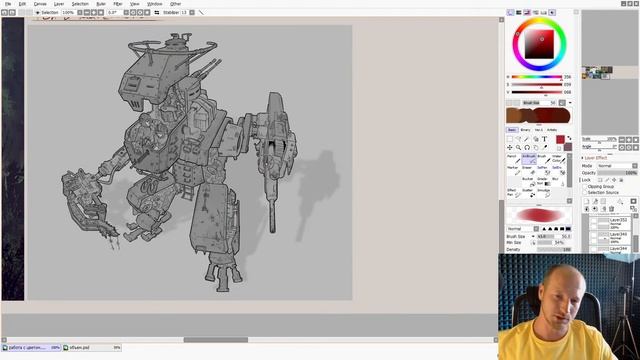Image resolution: width=640 pixels, height=360 pixels.
Task: Click the Density slider bar
Action: [x=554, y=249]
